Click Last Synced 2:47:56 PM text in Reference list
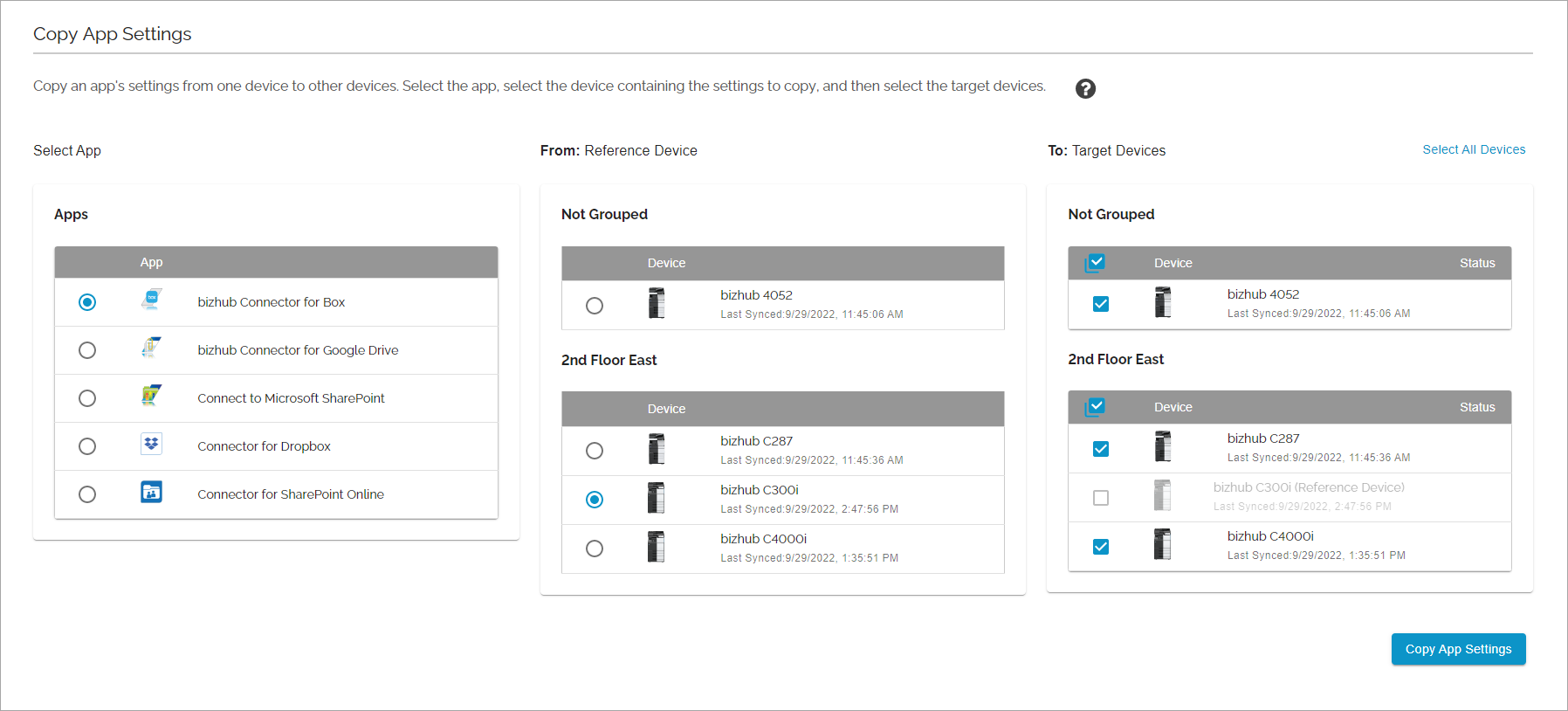This screenshot has height=711, width=1568. pos(809,509)
